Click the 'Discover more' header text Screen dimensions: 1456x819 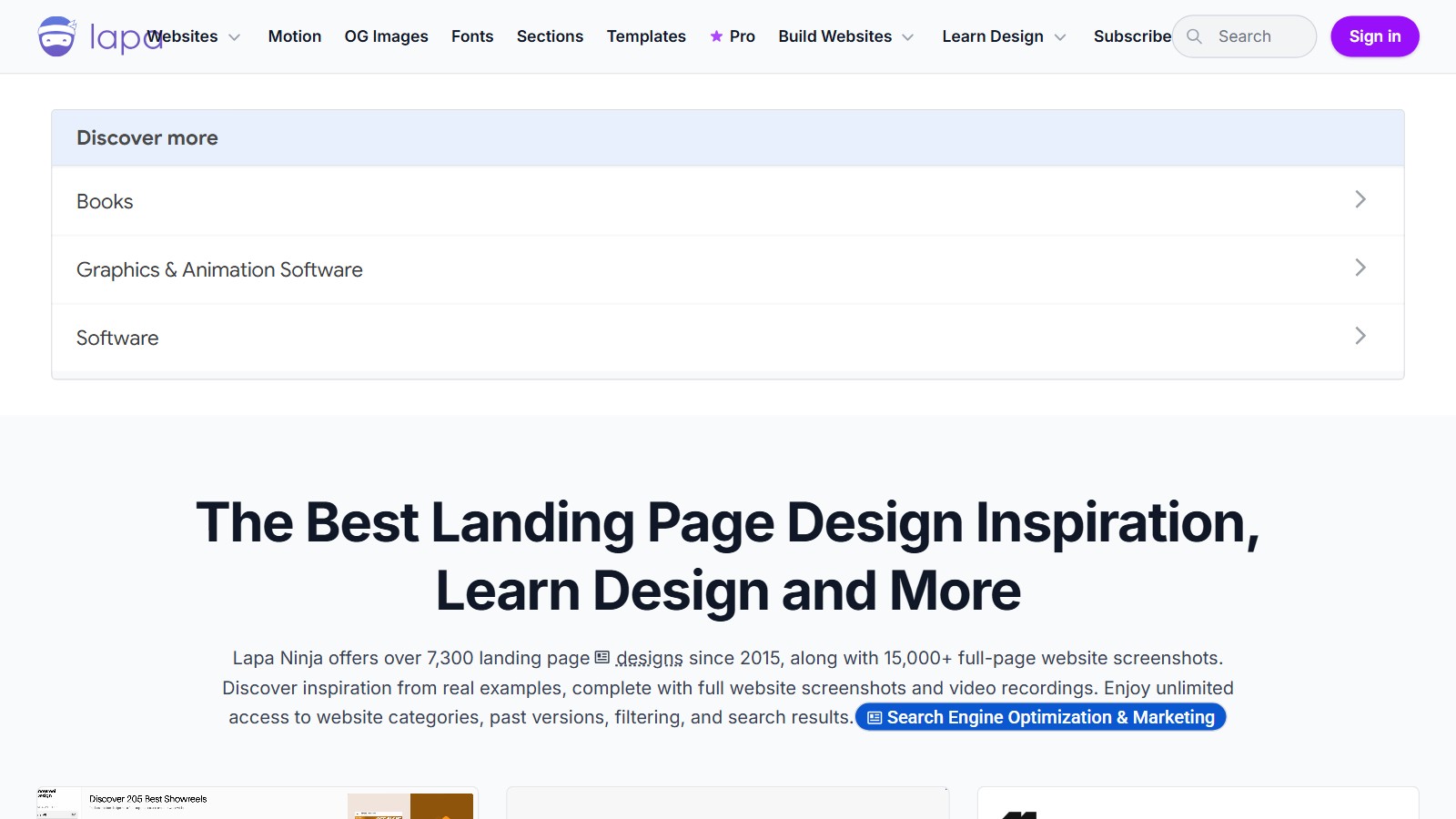click(x=147, y=137)
